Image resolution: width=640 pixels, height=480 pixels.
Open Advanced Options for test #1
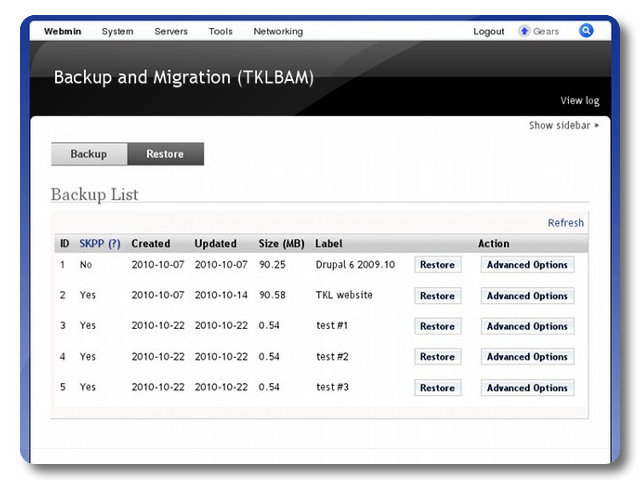coord(527,326)
